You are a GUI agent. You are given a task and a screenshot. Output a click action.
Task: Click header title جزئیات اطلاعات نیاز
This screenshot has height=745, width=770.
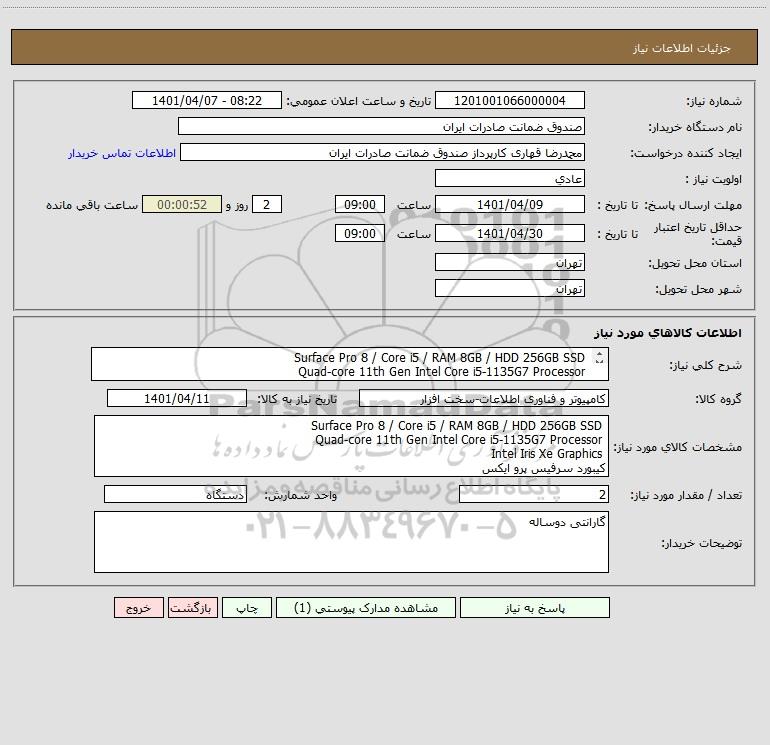[x=682, y=48]
